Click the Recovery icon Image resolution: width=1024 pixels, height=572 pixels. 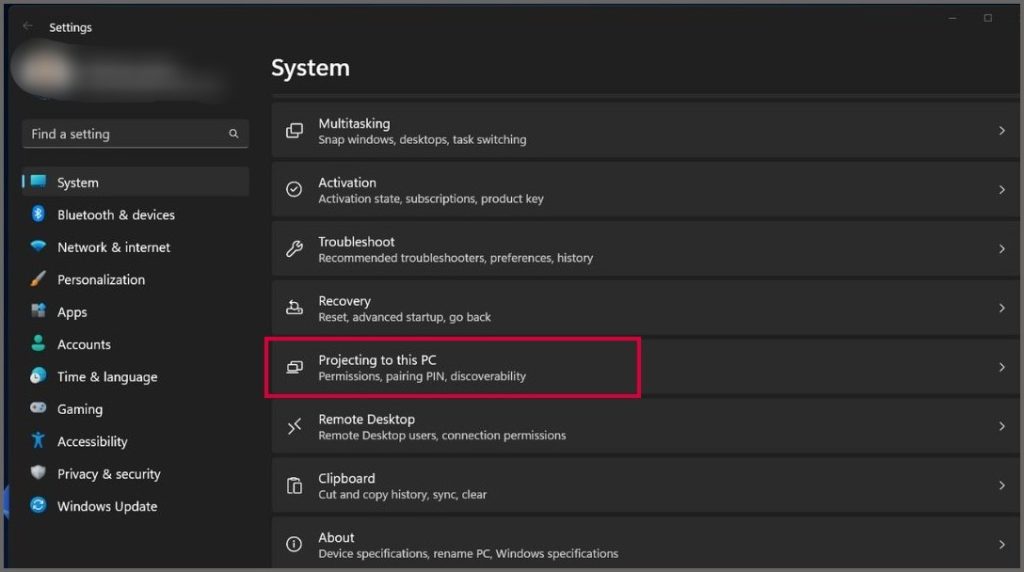(295, 308)
